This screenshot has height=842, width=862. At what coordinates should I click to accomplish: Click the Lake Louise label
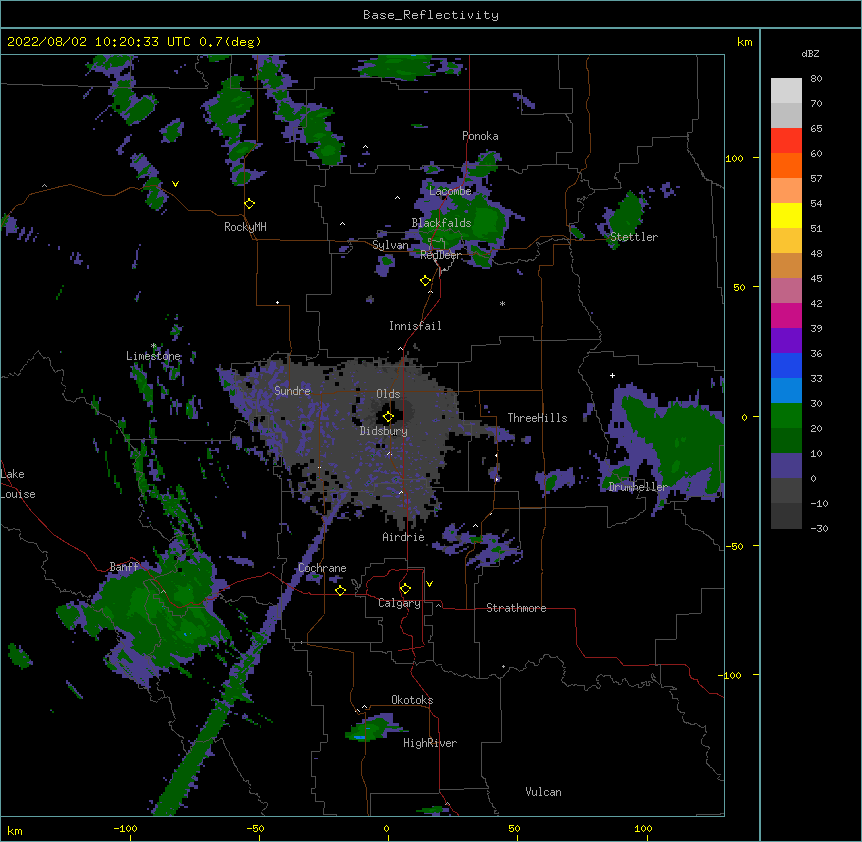coord(18,484)
